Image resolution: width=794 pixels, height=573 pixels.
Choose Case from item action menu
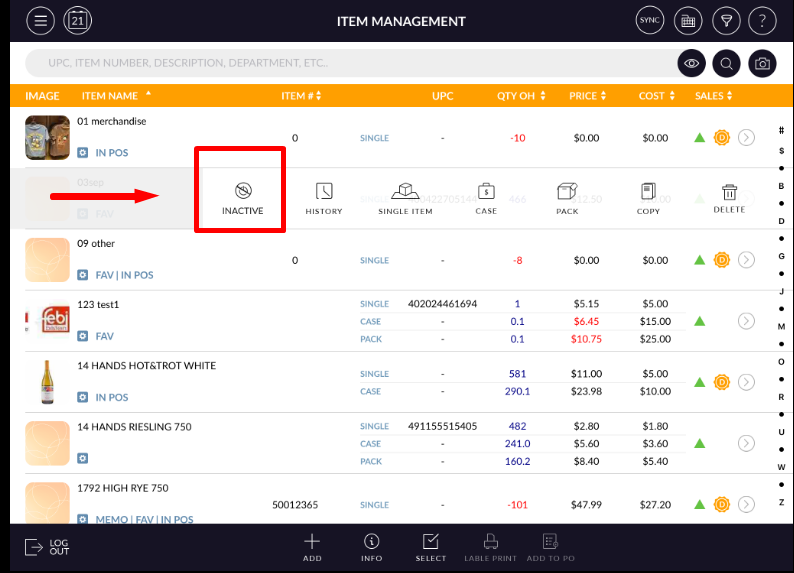click(486, 197)
